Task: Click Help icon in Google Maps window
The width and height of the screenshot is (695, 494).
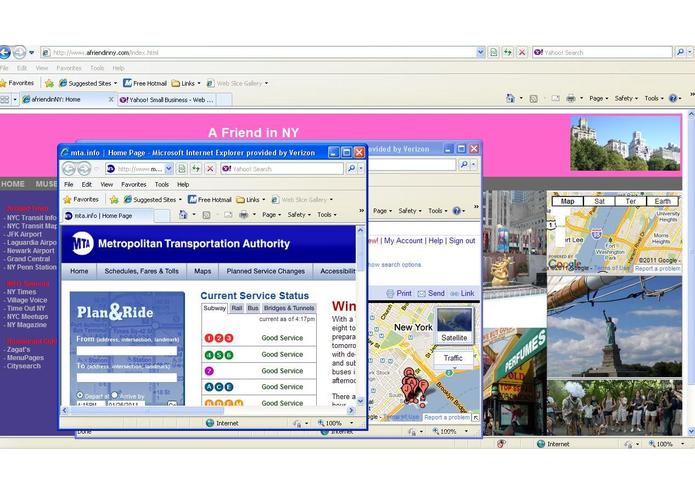Action: (457, 211)
